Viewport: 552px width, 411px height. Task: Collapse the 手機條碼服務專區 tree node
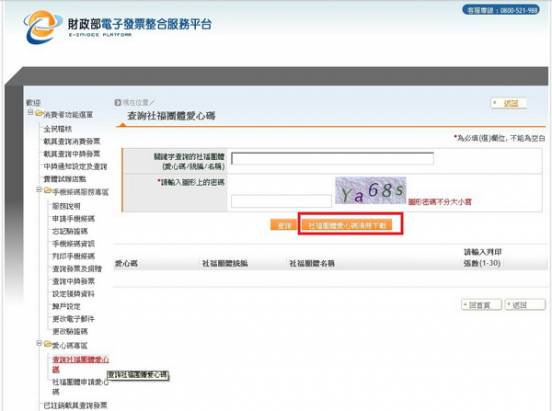click(x=39, y=189)
